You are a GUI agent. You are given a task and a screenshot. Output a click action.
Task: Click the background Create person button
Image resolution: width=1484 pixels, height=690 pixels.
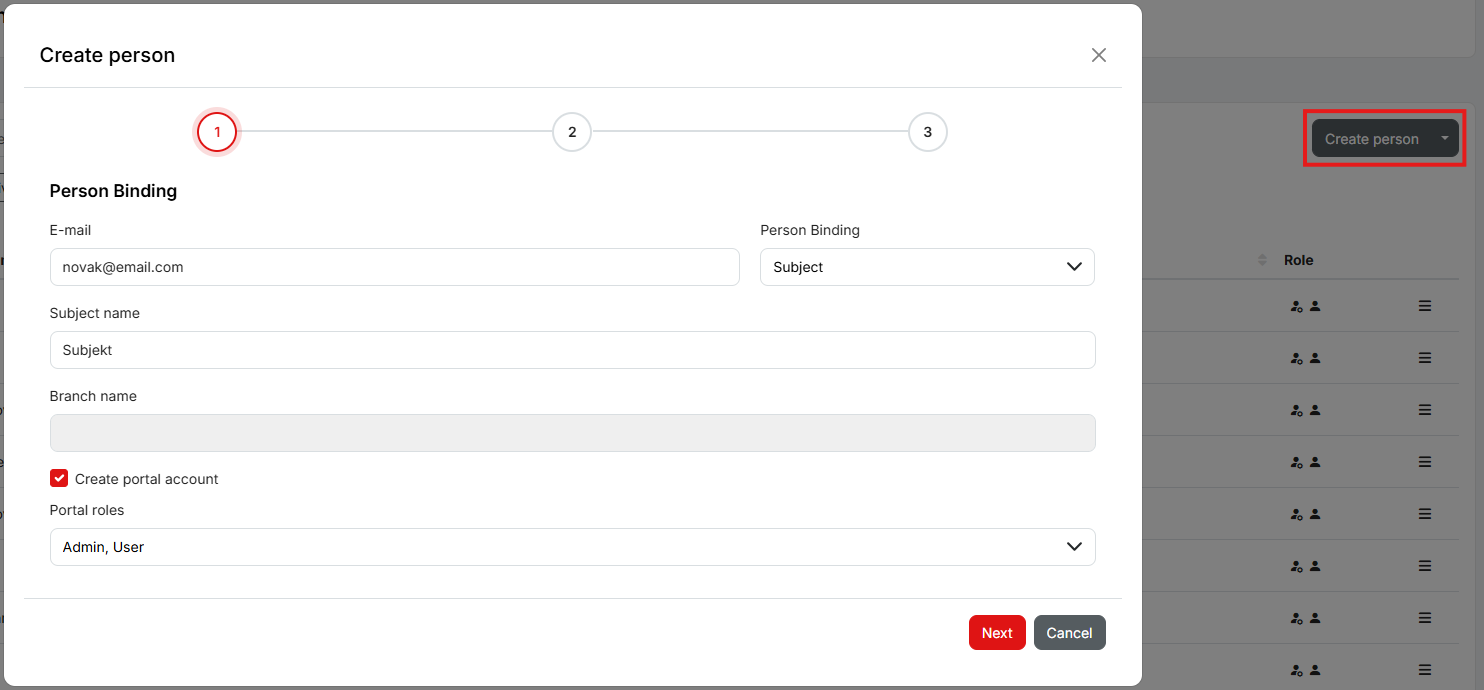pos(1371,139)
